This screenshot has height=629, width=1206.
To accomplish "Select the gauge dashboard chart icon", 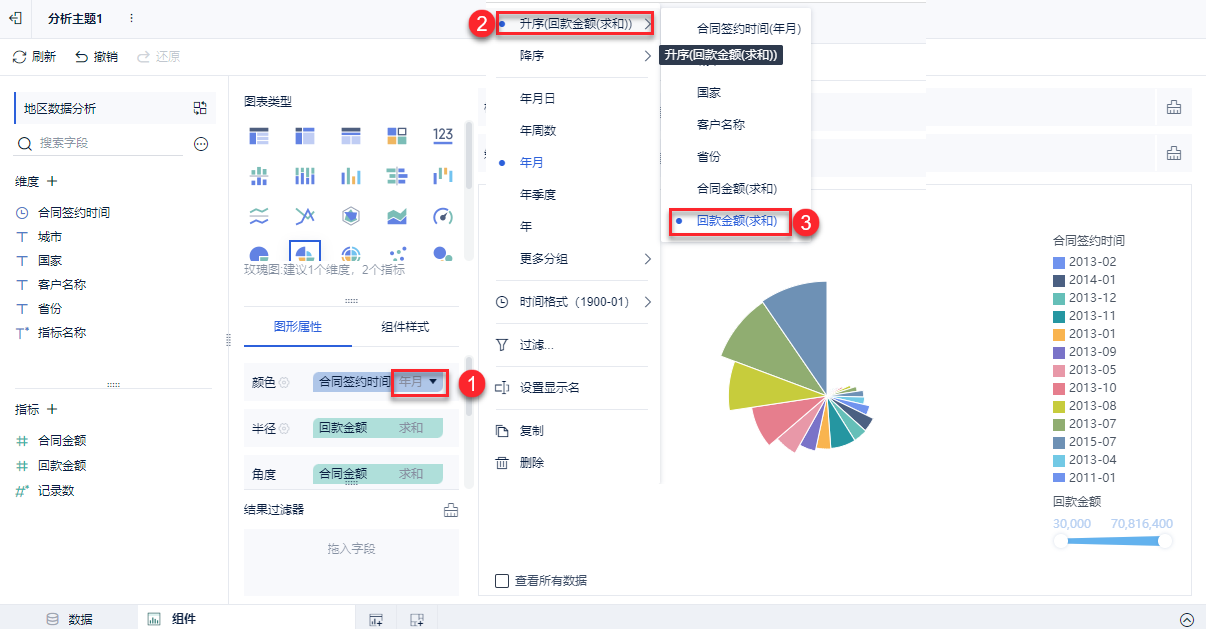I will [443, 216].
